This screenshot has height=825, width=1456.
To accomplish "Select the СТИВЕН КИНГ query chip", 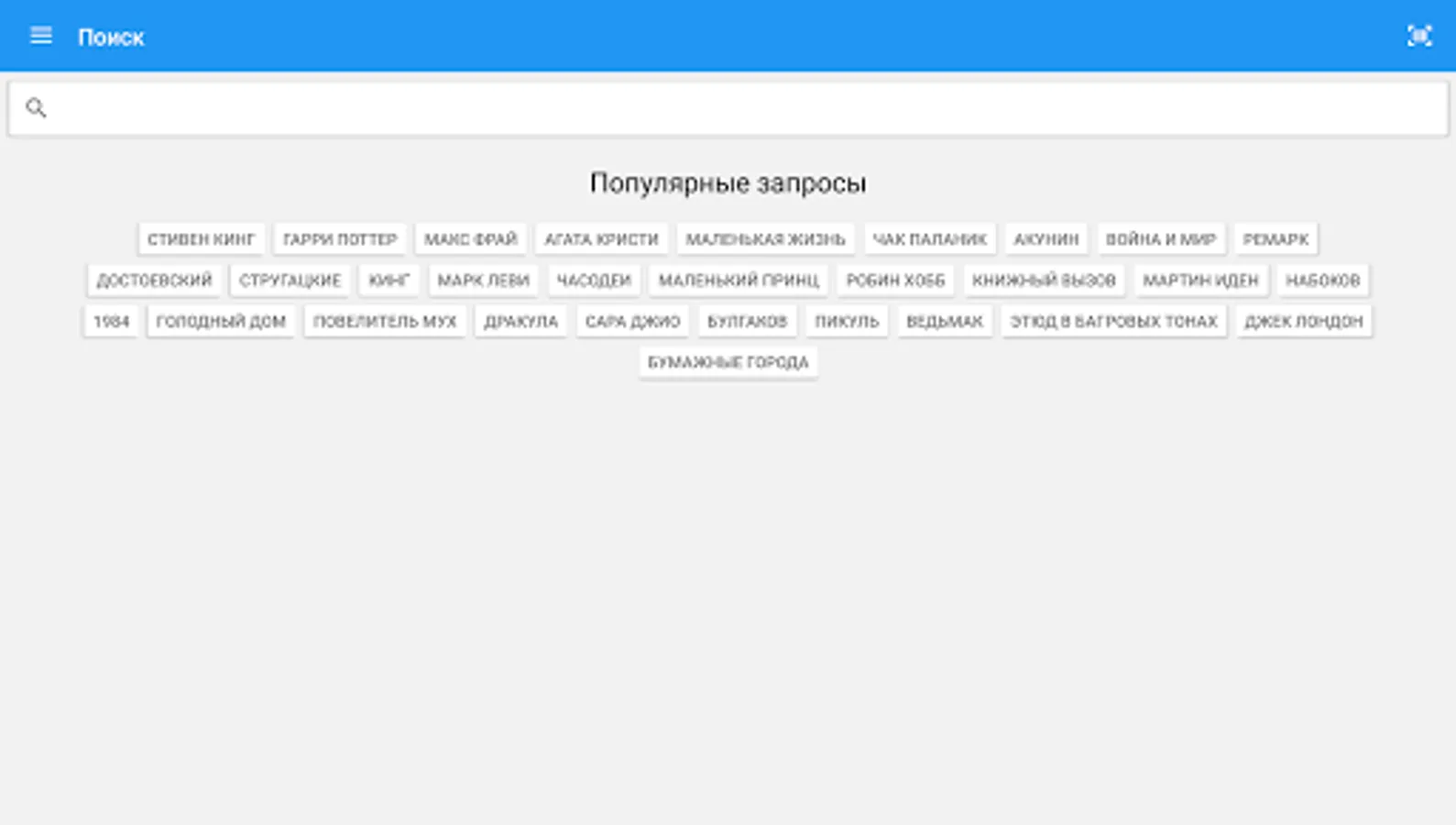I will 202,239.
